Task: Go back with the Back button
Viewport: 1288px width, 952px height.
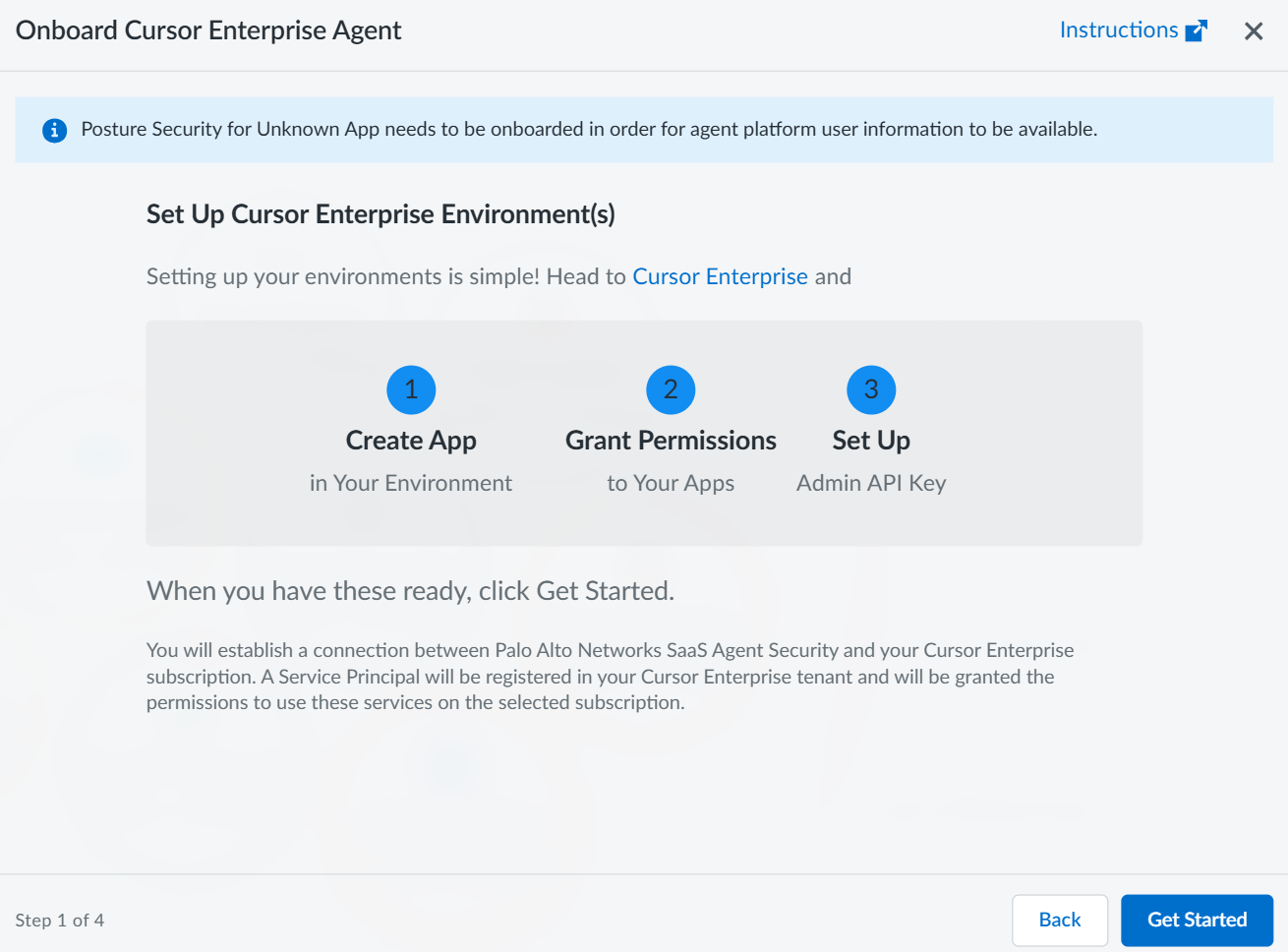Action: coord(1060,920)
